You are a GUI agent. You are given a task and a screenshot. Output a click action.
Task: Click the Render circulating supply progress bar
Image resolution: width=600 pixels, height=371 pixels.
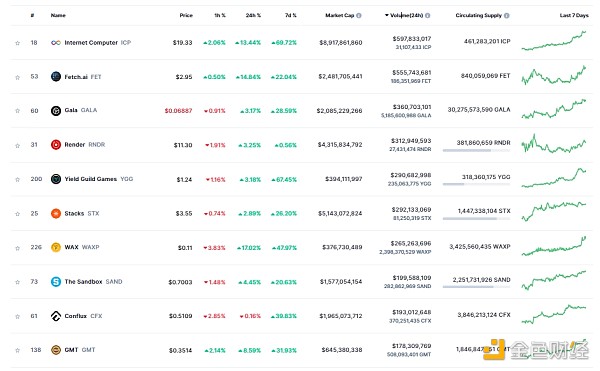click(x=476, y=150)
